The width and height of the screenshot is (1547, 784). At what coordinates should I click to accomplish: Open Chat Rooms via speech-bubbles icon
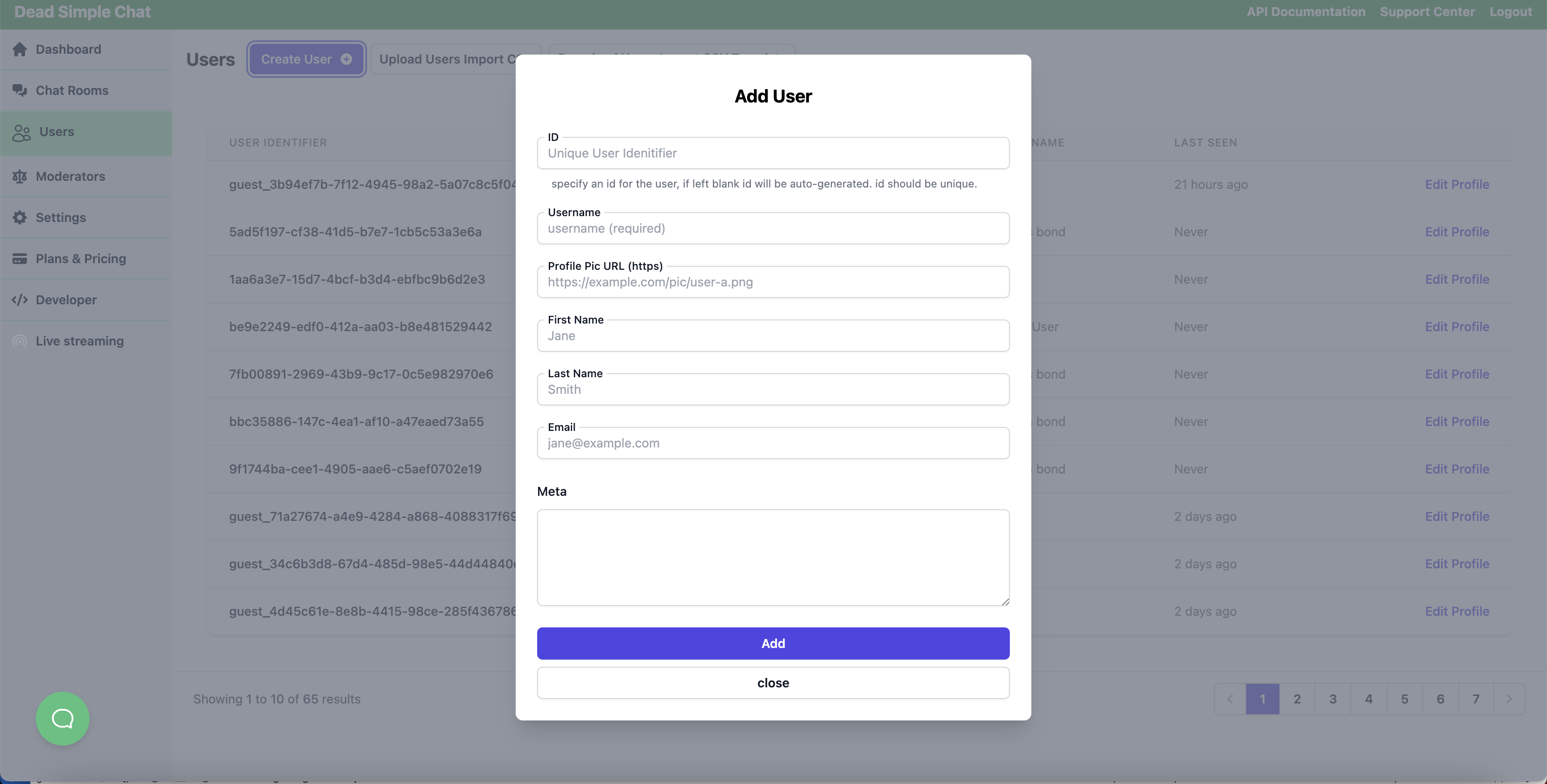(20, 90)
